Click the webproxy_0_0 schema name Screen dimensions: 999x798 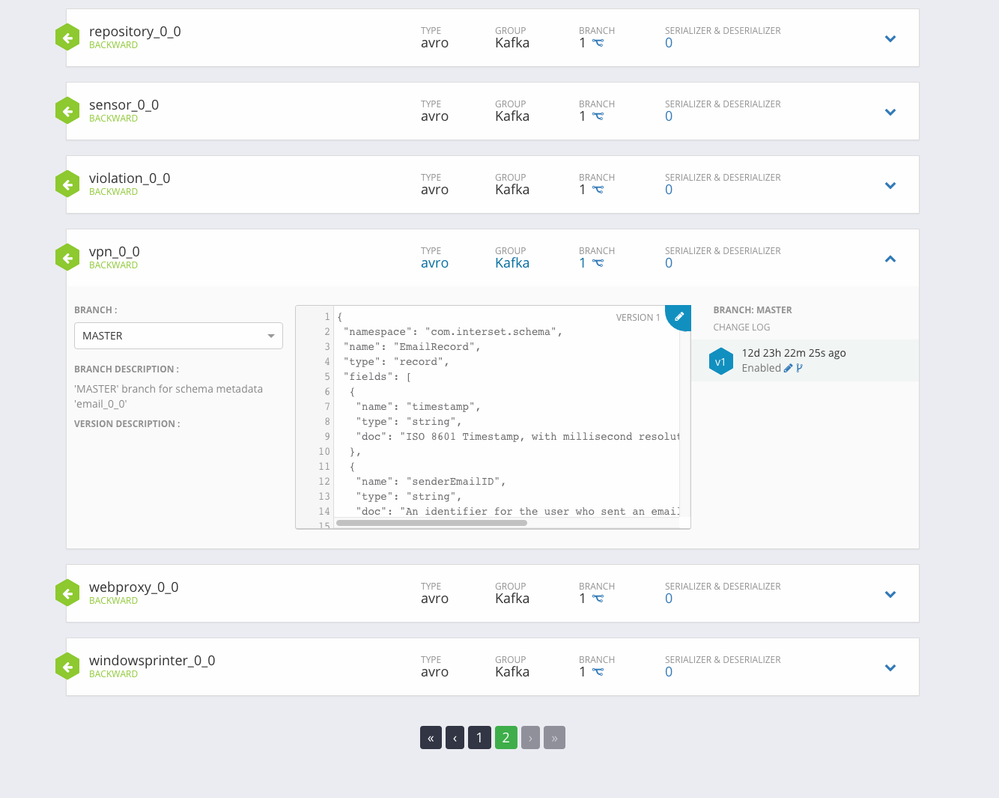click(x=133, y=587)
